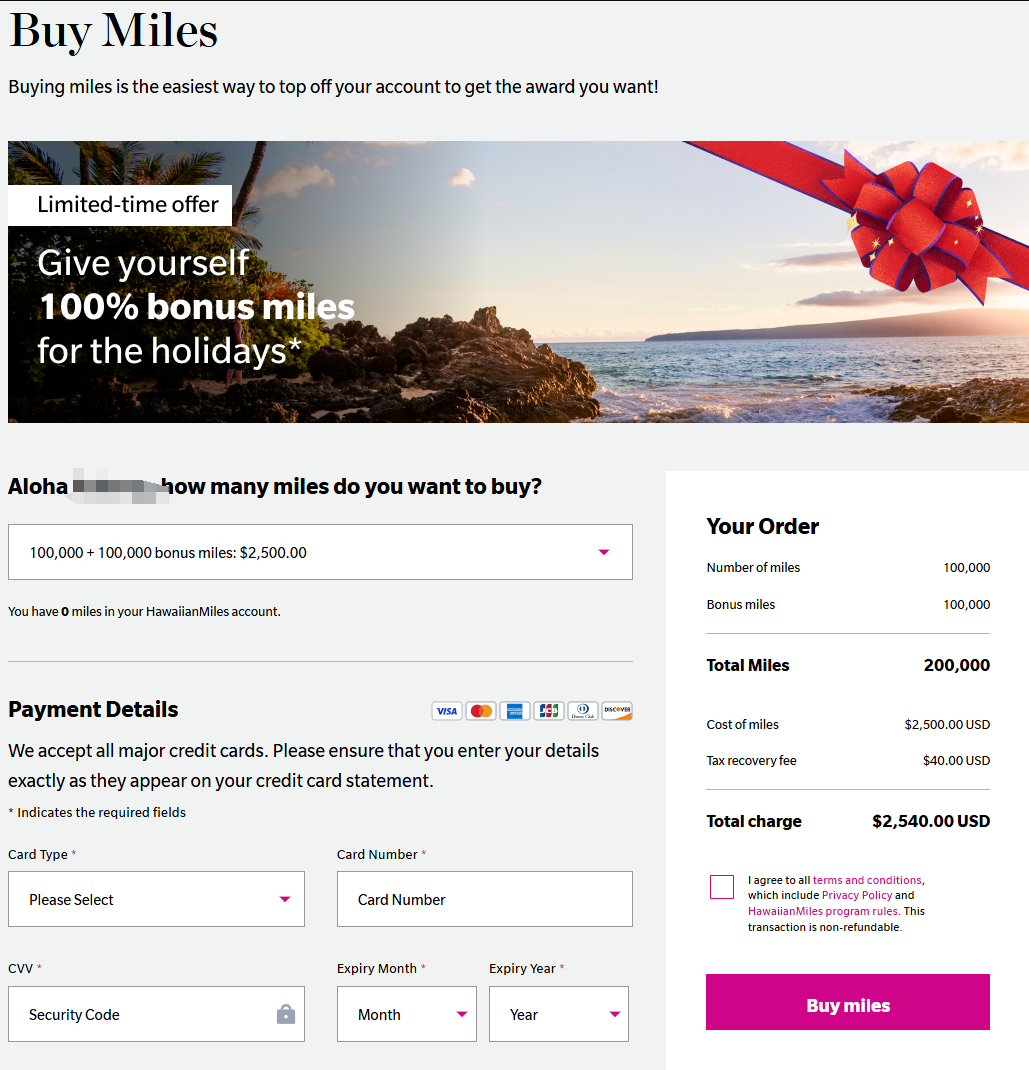Click the lock icon in Security Code field
The image size is (1029, 1070).
(286, 1014)
